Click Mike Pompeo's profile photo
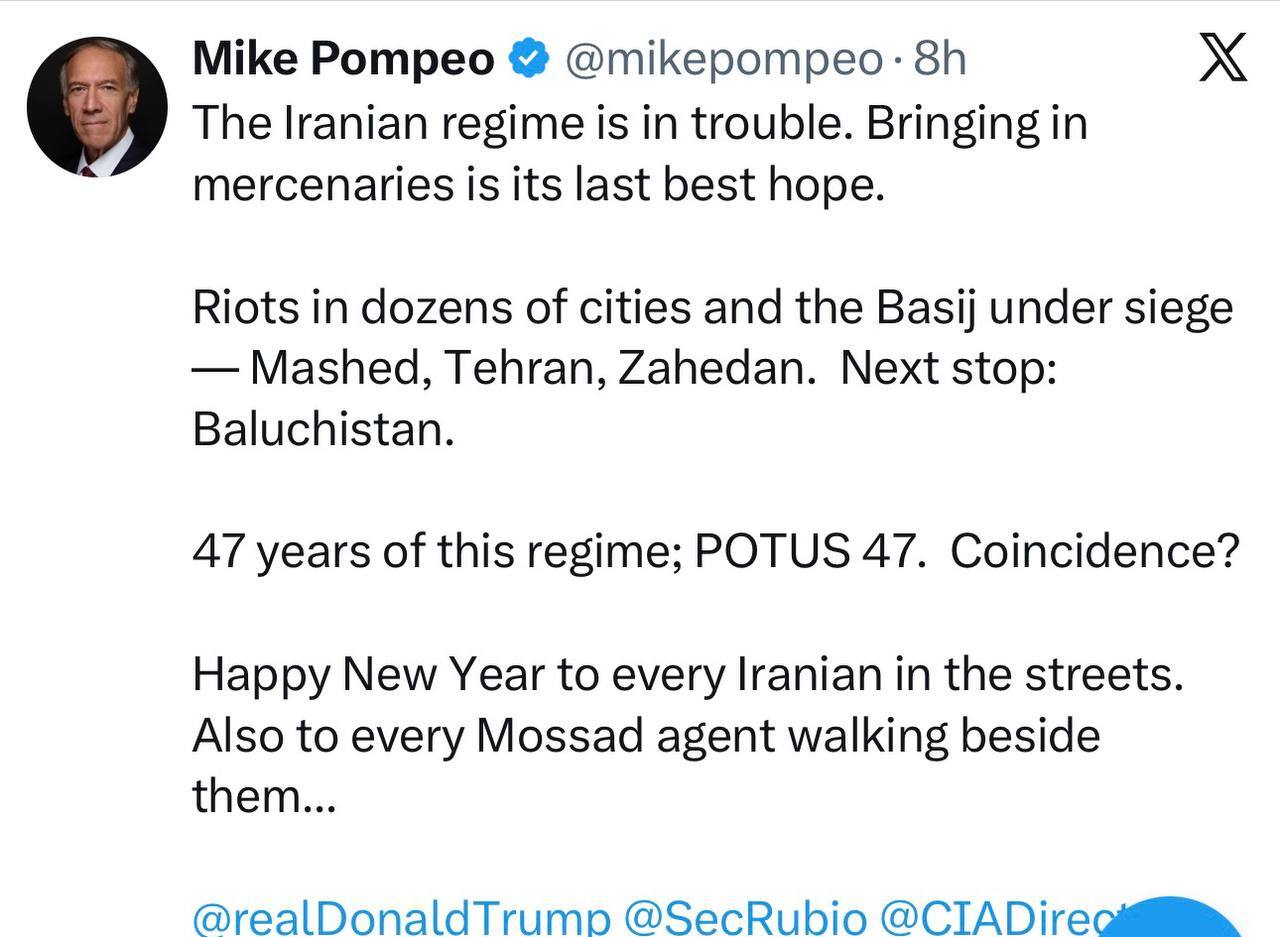The height and width of the screenshot is (937, 1280). (x=97, y=107)
